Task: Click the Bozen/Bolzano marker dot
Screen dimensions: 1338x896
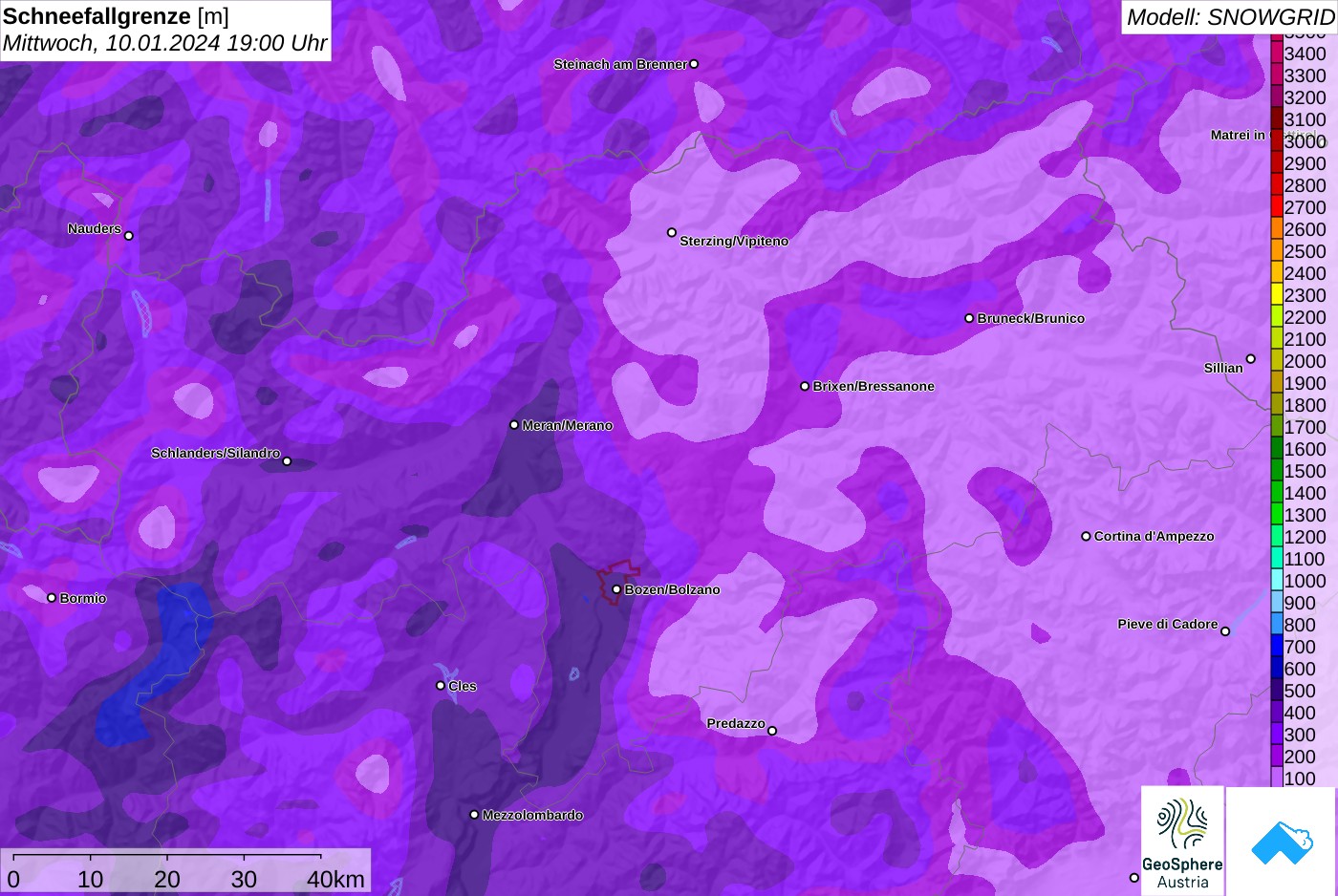Action: [616, 589]
